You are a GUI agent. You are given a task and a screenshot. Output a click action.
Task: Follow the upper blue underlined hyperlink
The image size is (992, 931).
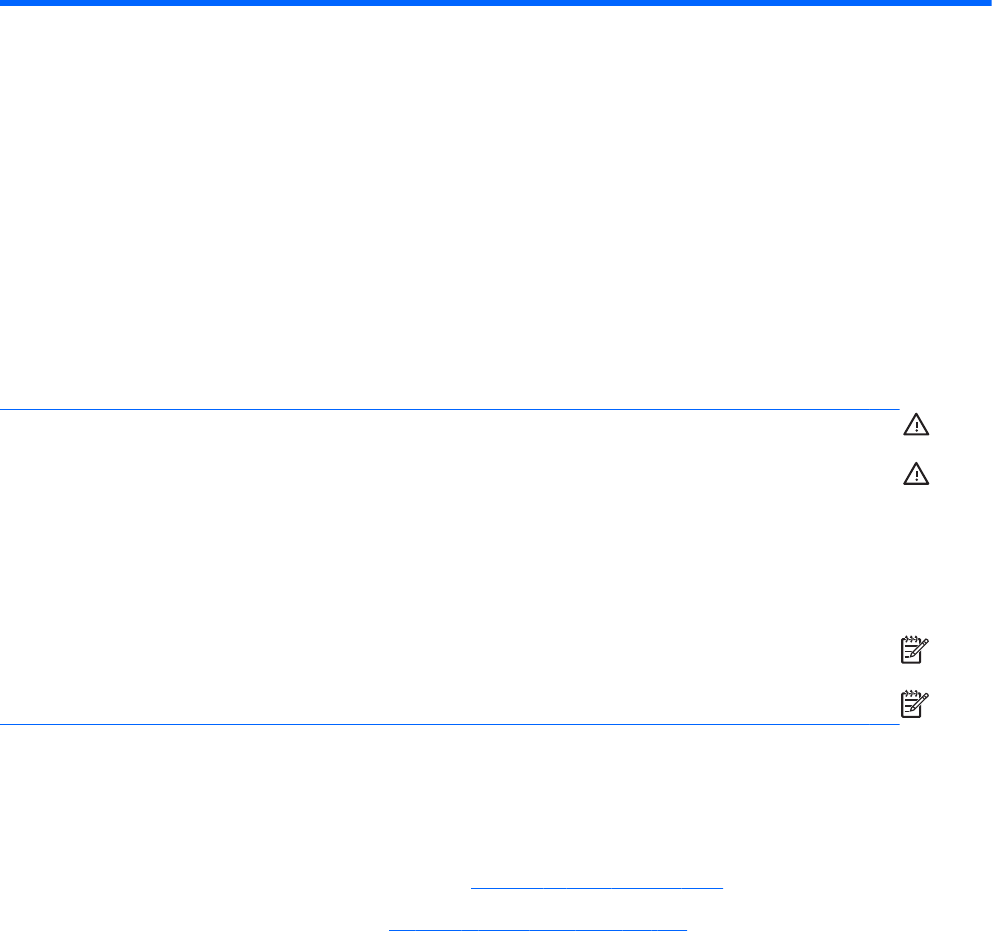tap(597, 888)
